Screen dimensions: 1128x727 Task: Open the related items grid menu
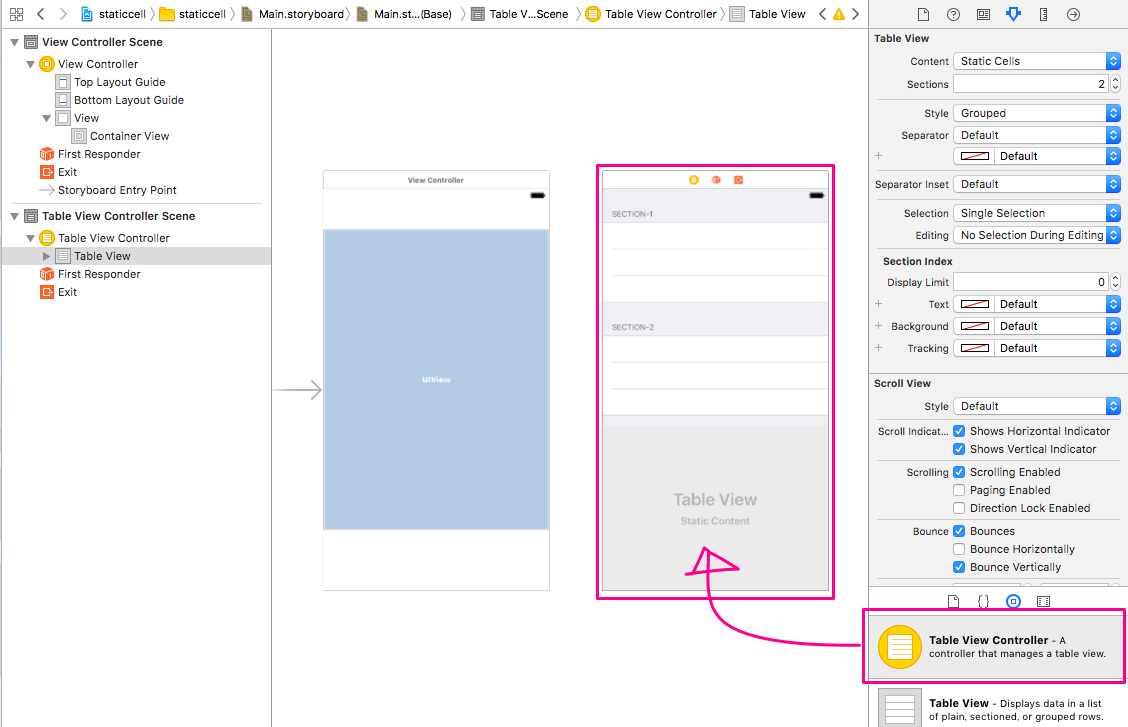(x=17, y=14)
